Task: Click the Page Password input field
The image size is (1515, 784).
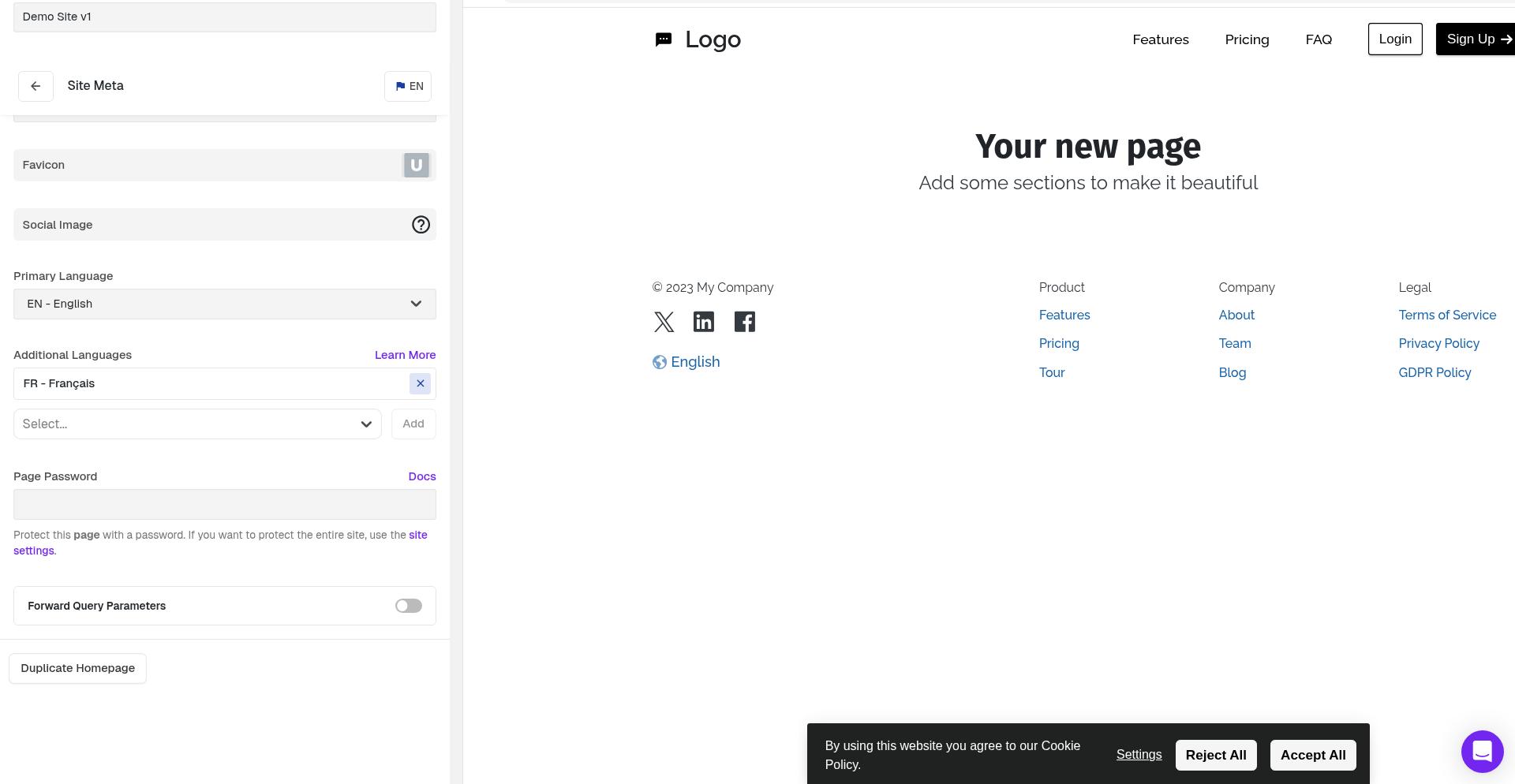Action: click(224, 504)
